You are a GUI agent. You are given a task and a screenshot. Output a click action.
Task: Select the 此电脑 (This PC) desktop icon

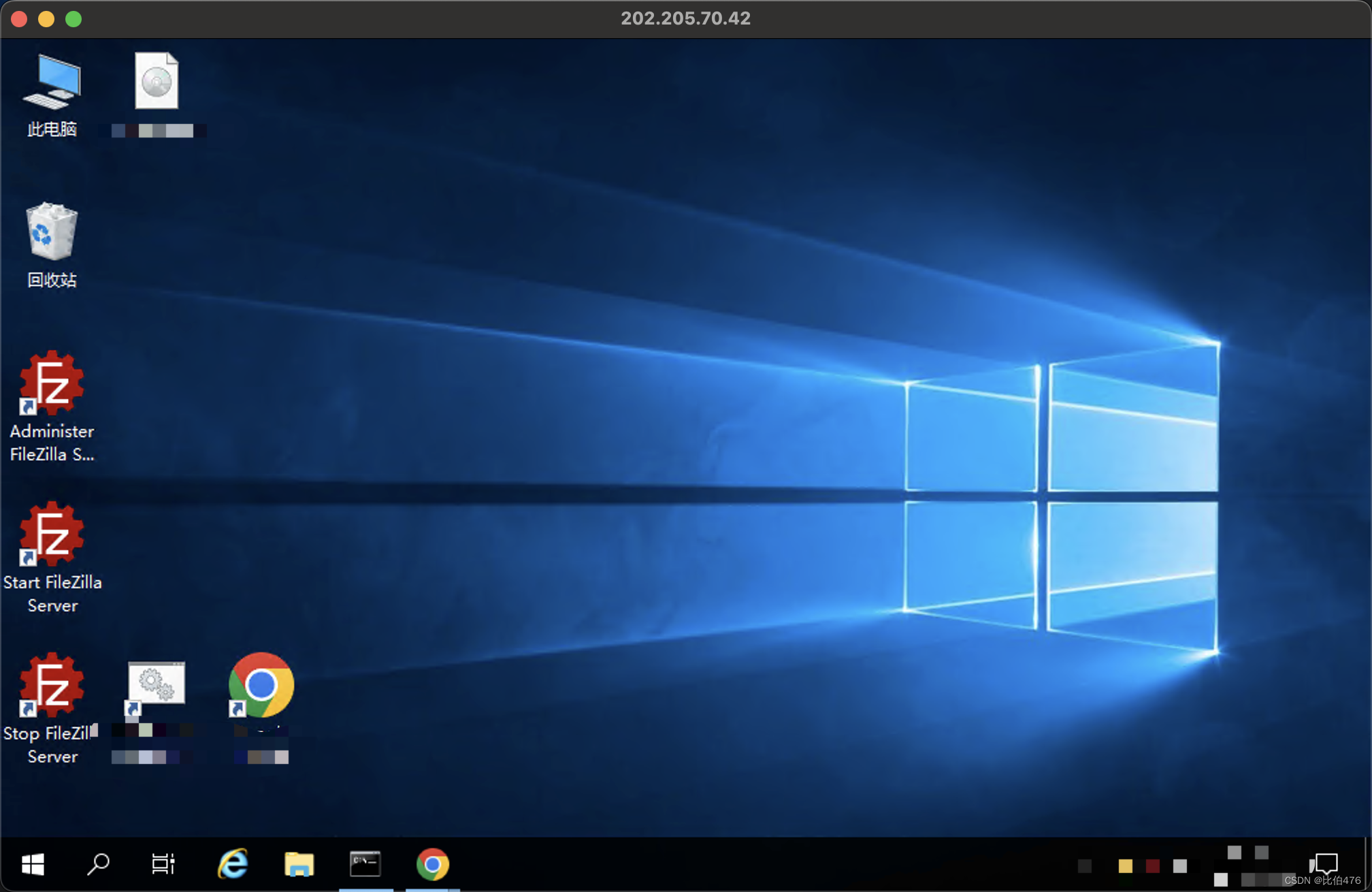[52, 83]
